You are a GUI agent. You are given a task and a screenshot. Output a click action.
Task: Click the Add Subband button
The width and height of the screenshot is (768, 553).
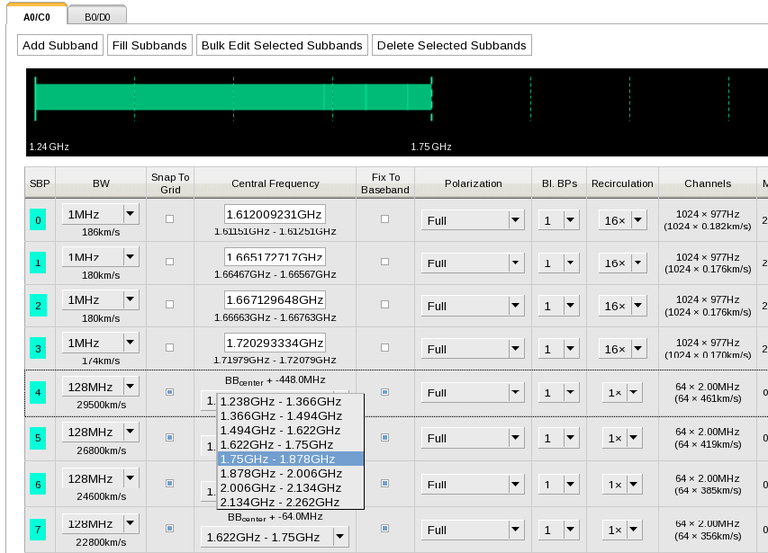coord(60,45)
